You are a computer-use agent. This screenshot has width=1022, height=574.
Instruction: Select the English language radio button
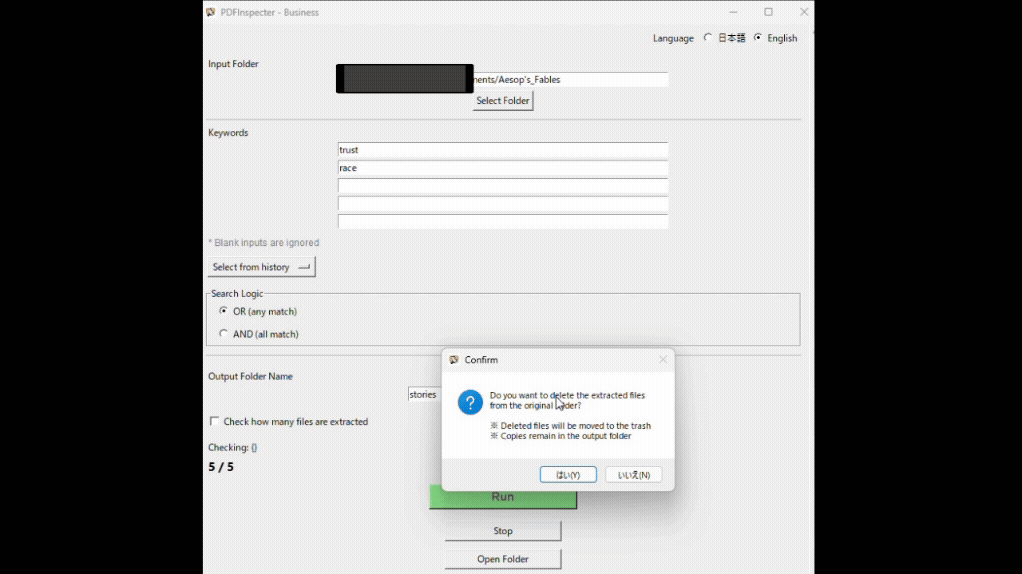pos(757,38)
